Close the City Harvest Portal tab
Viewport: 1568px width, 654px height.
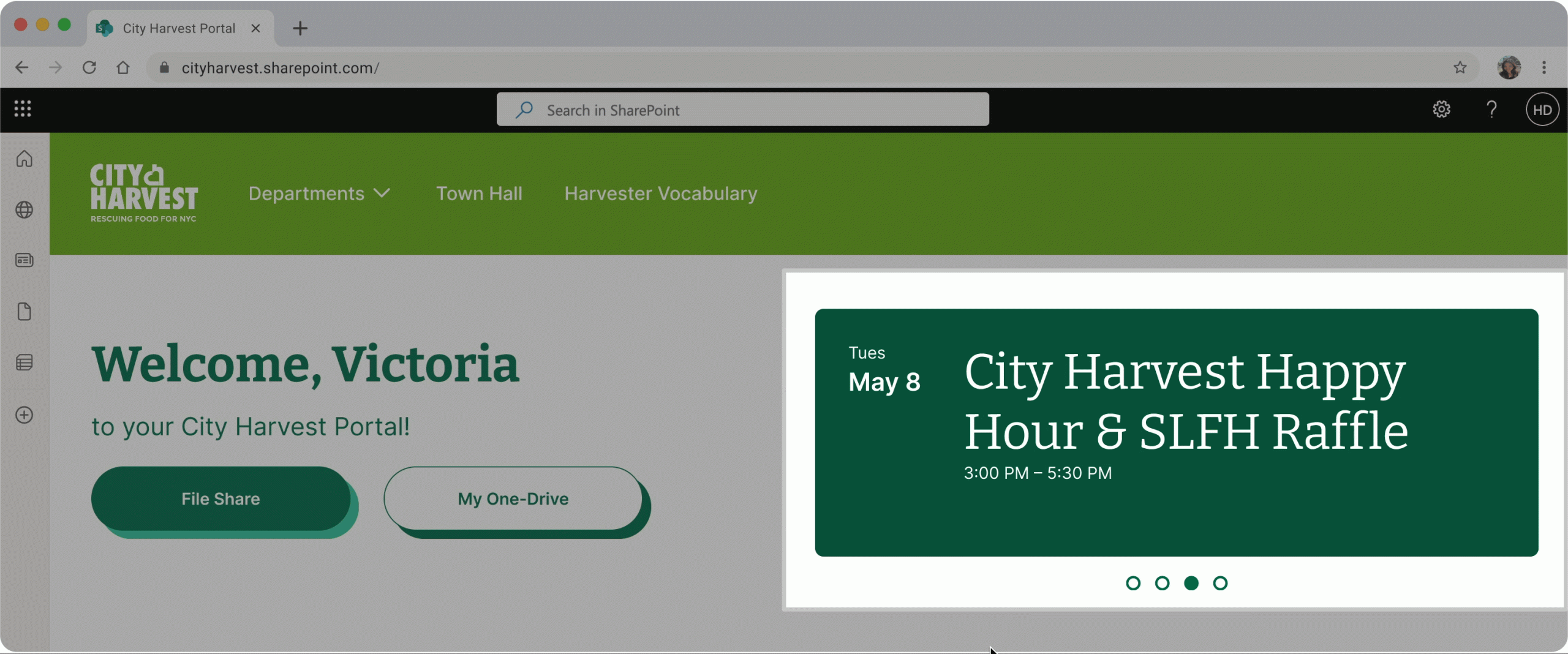256,28
